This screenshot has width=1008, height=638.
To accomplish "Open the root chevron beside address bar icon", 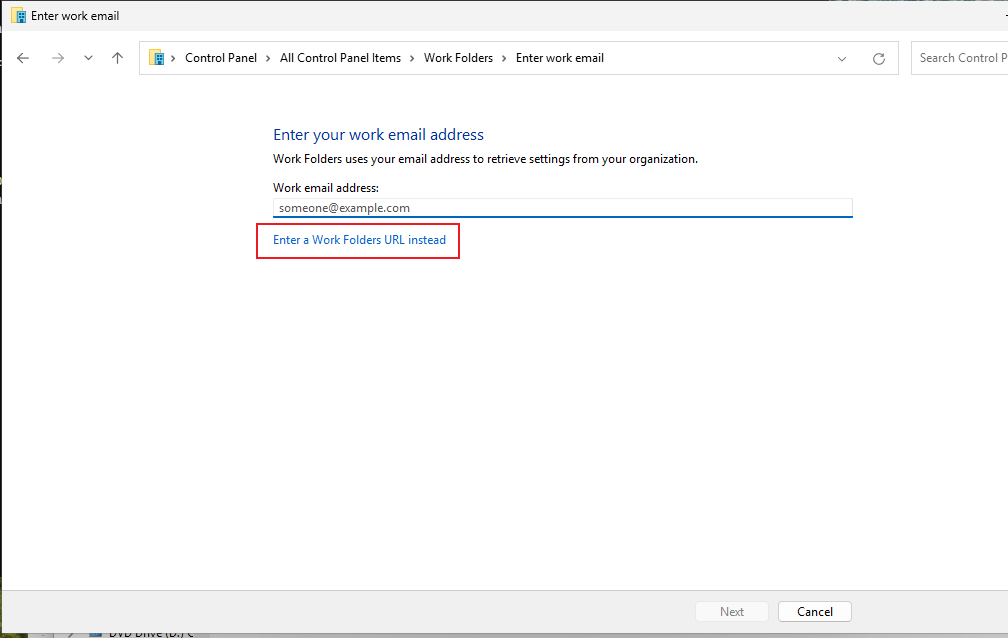I will pos(173,59).
